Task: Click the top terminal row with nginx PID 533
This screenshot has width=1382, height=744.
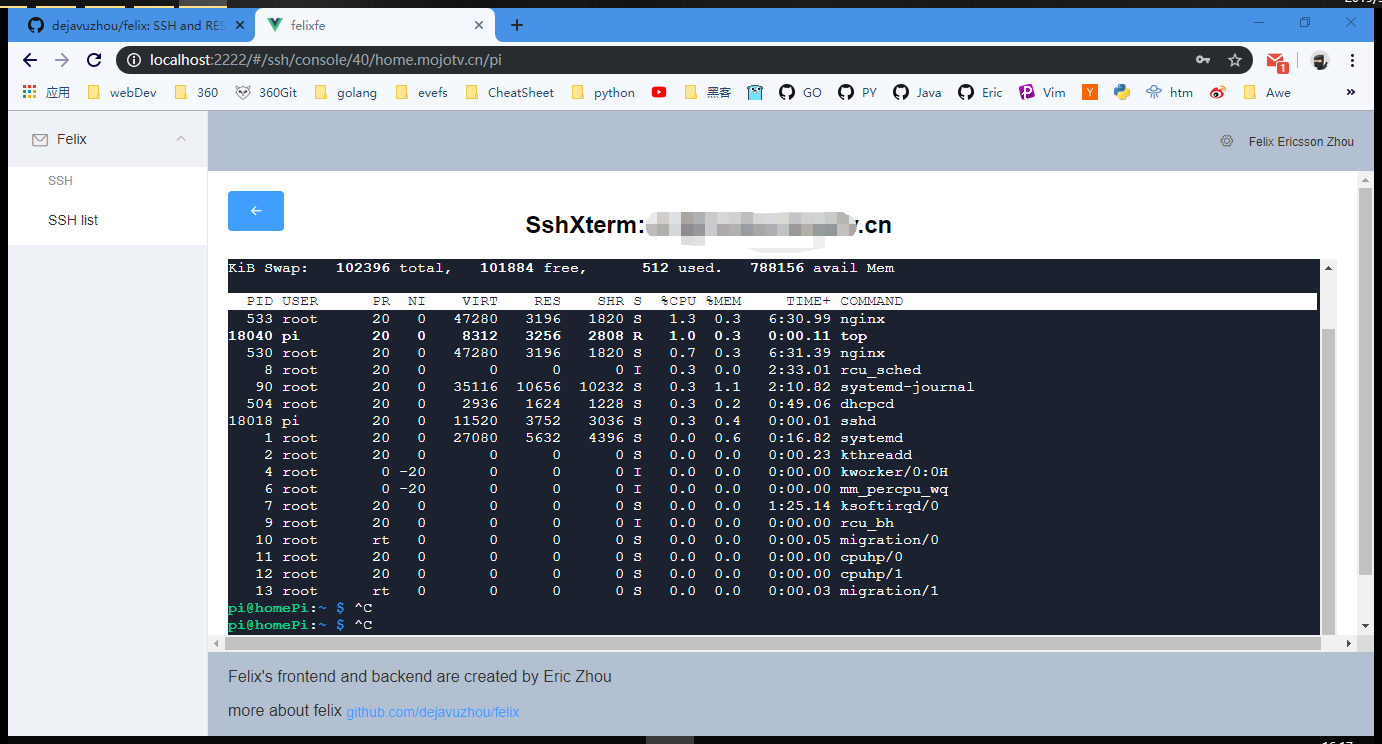Action: (x=772, y=319)
